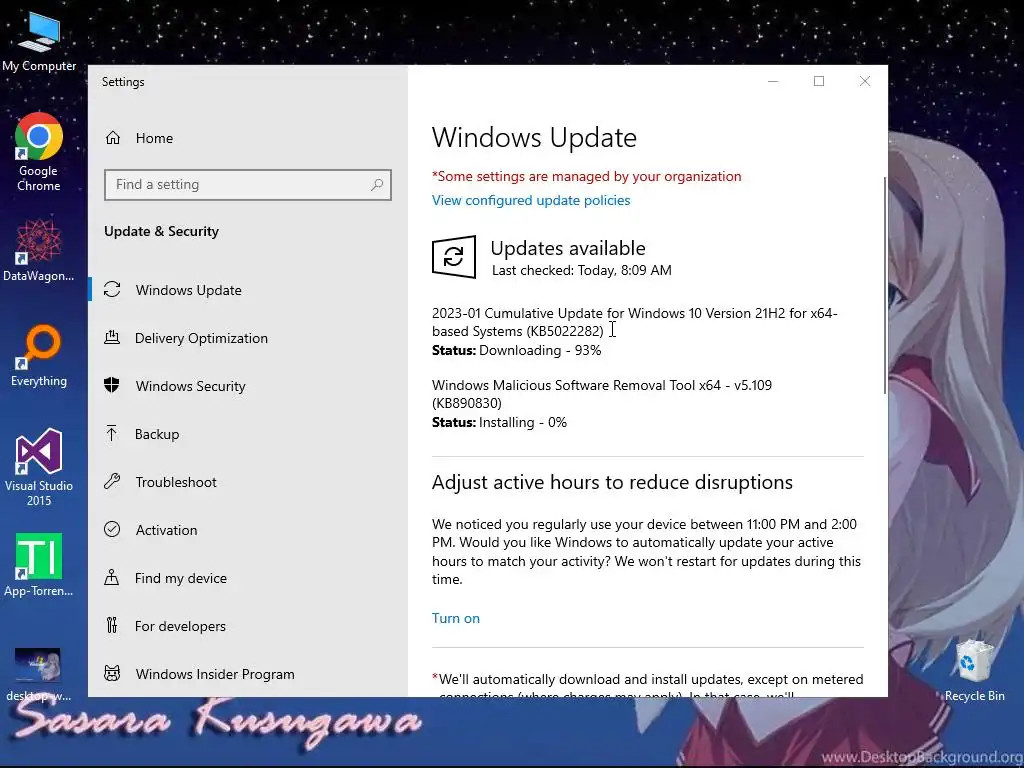The width and height of the screenshot is (1024, 768).
Task: Click Turn on active hours link
Action: coord(456,618)
